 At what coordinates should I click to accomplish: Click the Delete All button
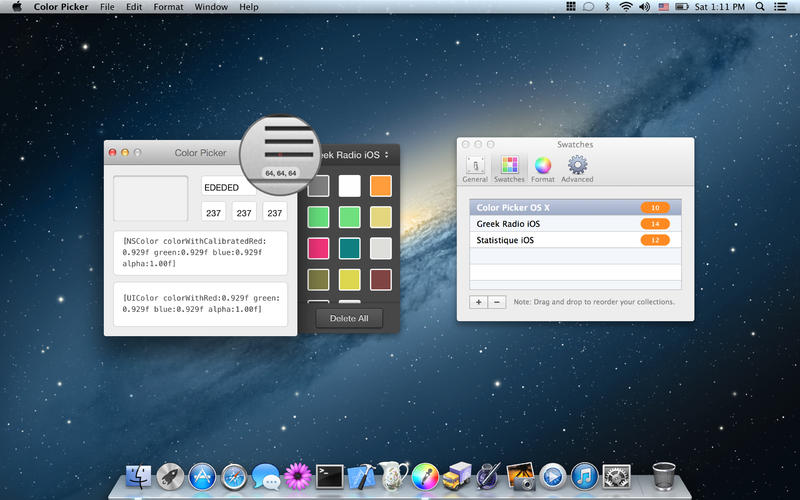(x=349, y=318)
